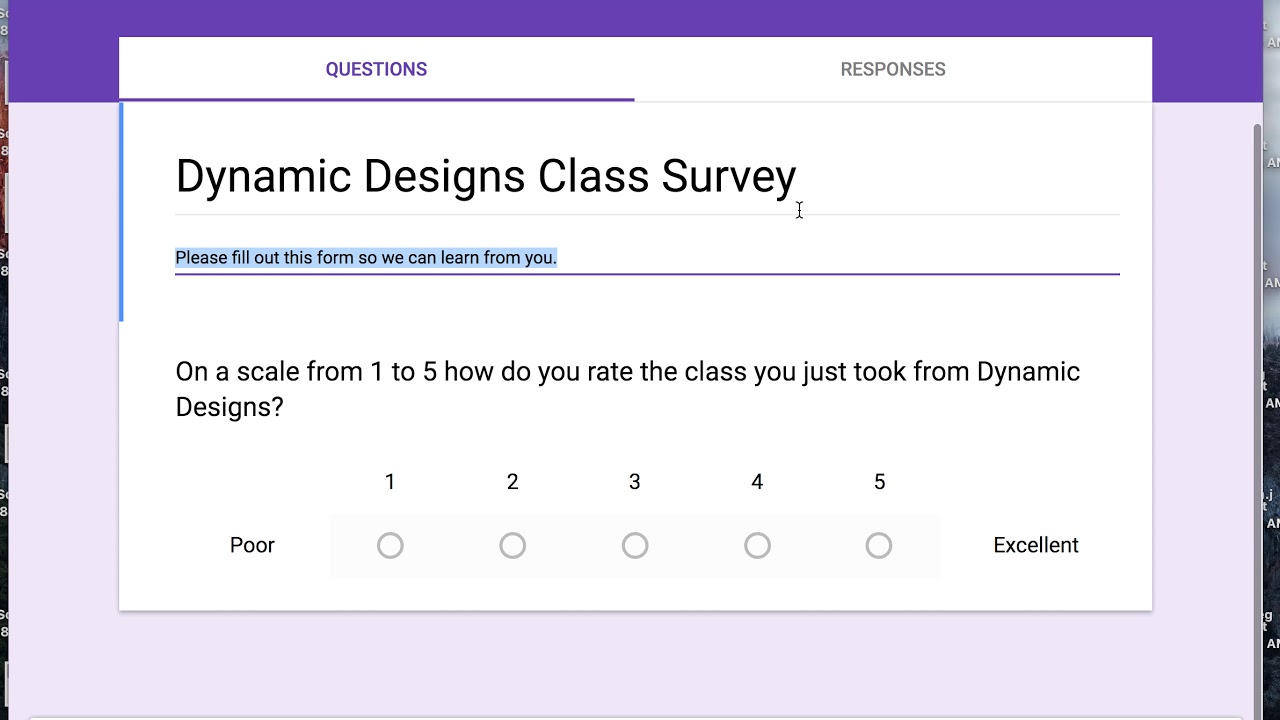The height and width of the screenshot is (720, 1280).
Task: Choose the rating 2 radio option
Action: pos(512,545)
